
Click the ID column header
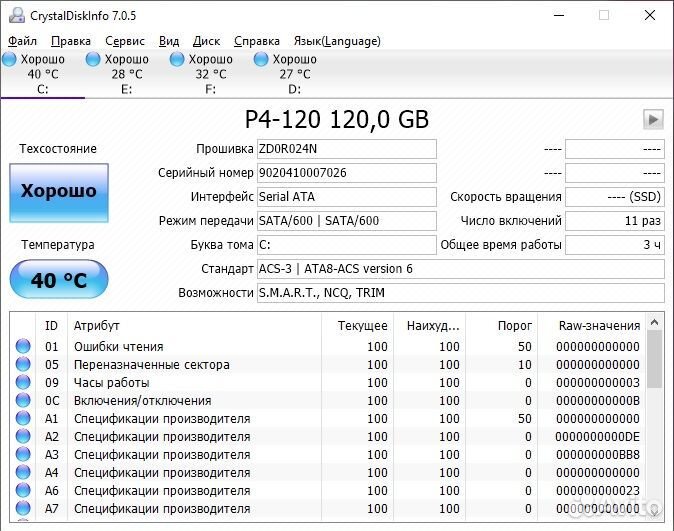[x=51, y=326]
